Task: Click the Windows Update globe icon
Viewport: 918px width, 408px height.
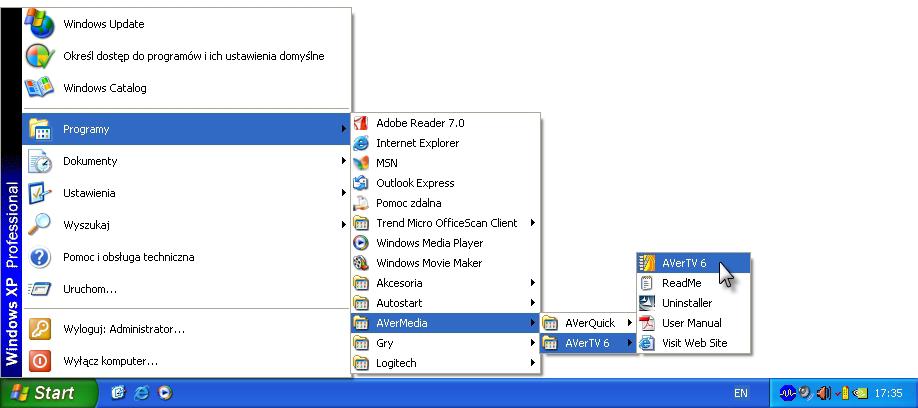Action: (40, 24)
